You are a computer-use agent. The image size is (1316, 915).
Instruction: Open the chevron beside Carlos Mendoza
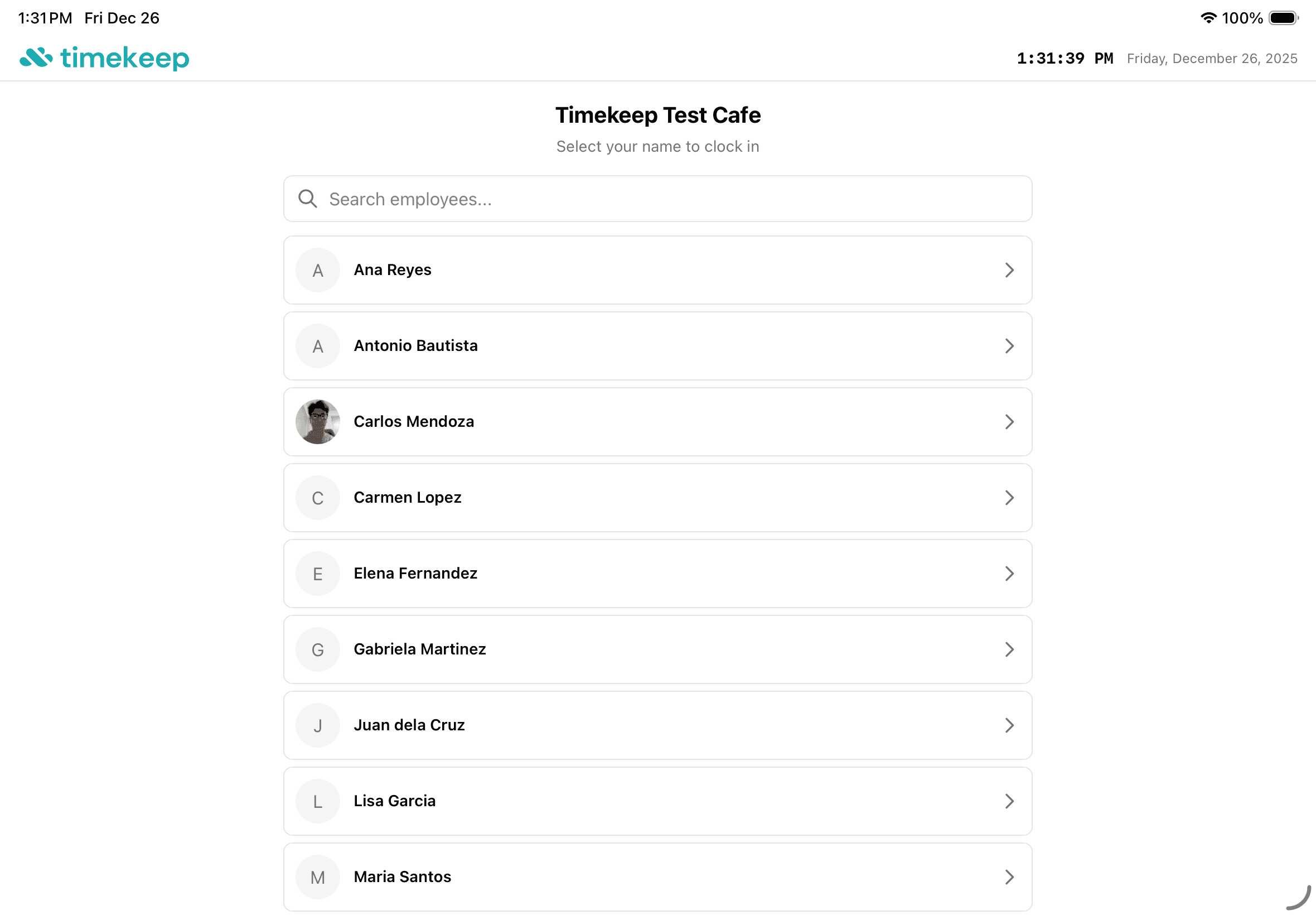coord(1009,422)
